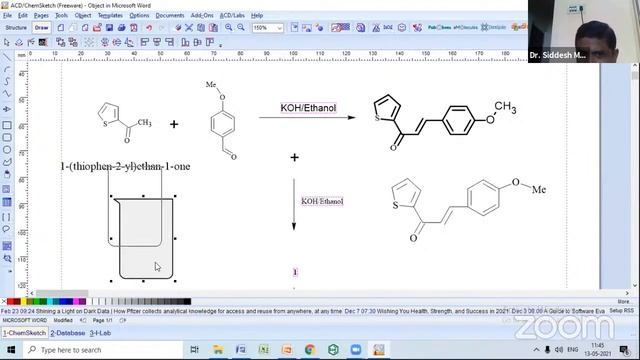Undo the last action
The width and height of the screenshot is (640, 360).
[149, 28]
